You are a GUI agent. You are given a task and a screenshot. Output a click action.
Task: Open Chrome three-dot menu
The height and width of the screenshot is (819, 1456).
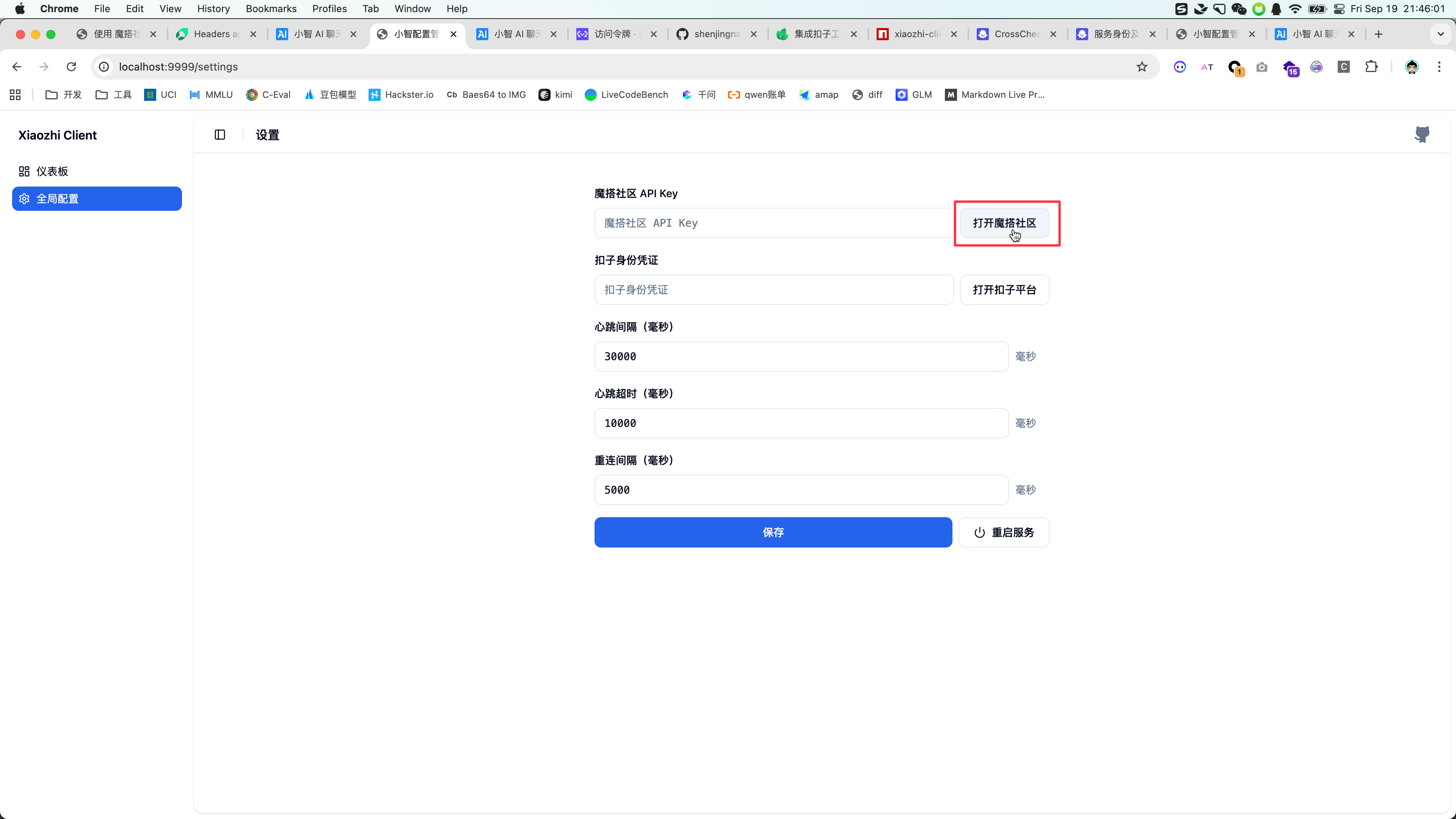point(1439,67)
